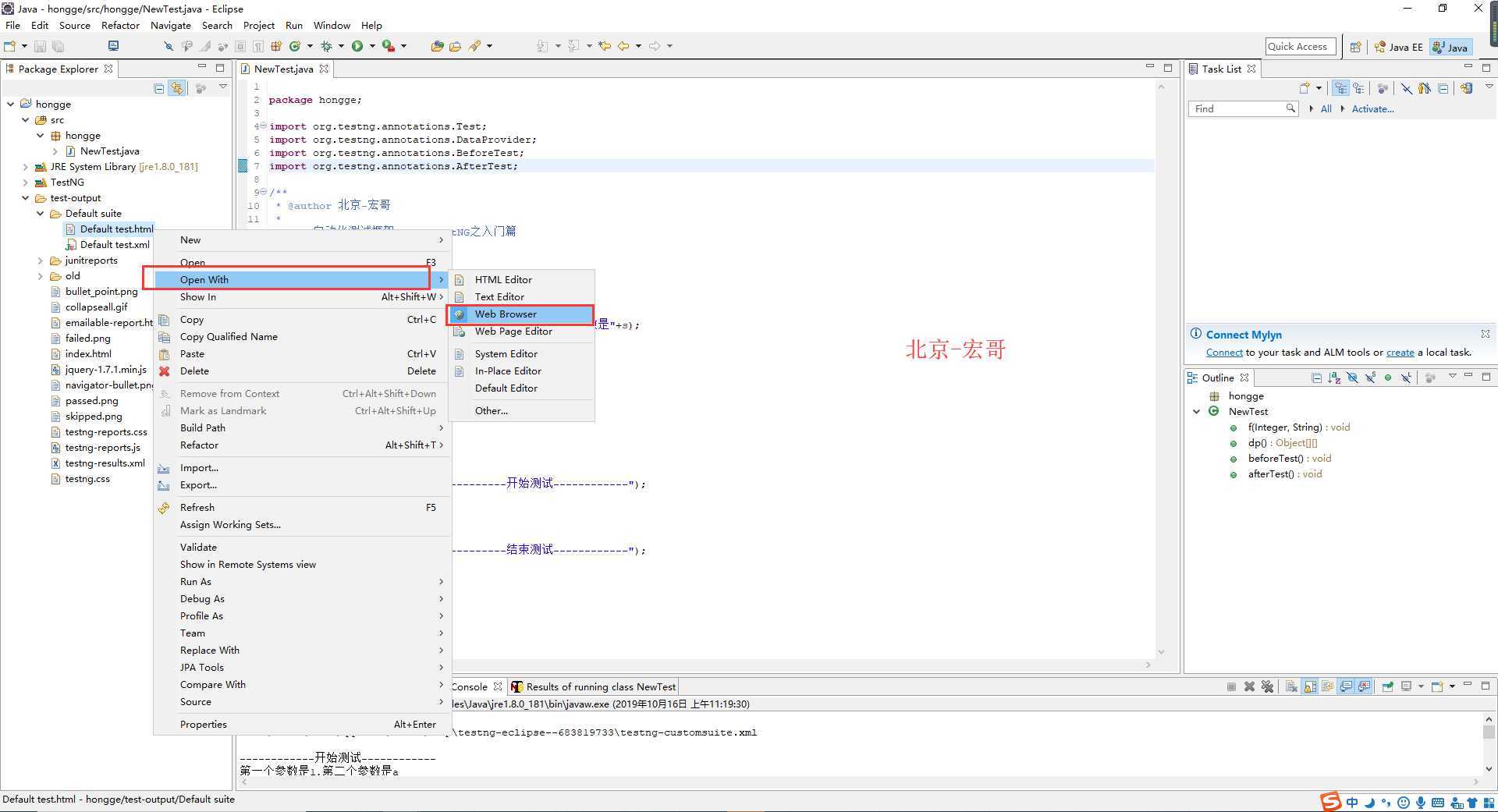
Task: Click Last Edit Location arrow icon
Action: click(604, 46)
